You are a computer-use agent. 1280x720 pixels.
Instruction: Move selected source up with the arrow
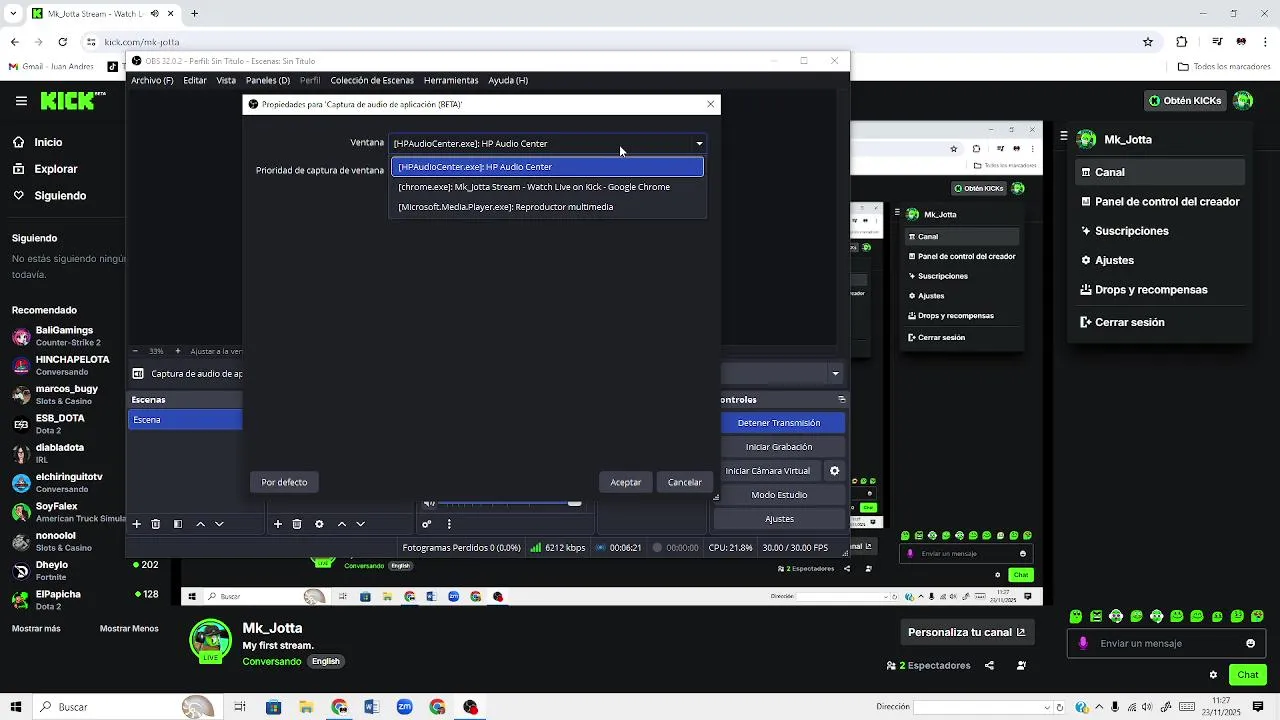click(341, 524)
